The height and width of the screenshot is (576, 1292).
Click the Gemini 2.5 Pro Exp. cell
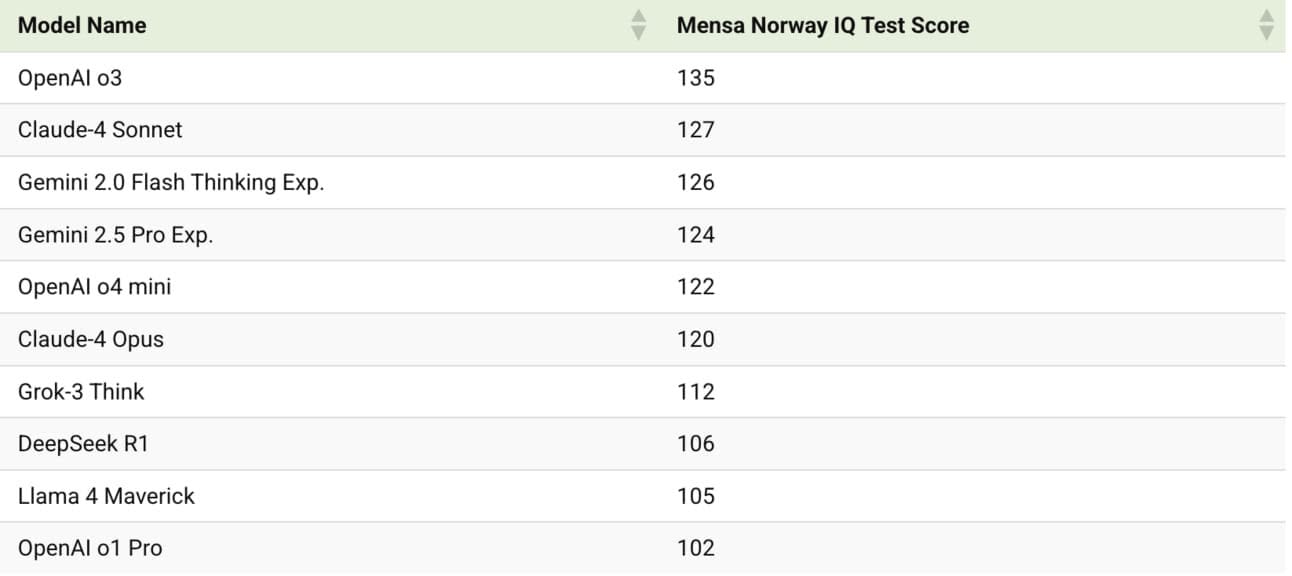click(x=116, y=235)
